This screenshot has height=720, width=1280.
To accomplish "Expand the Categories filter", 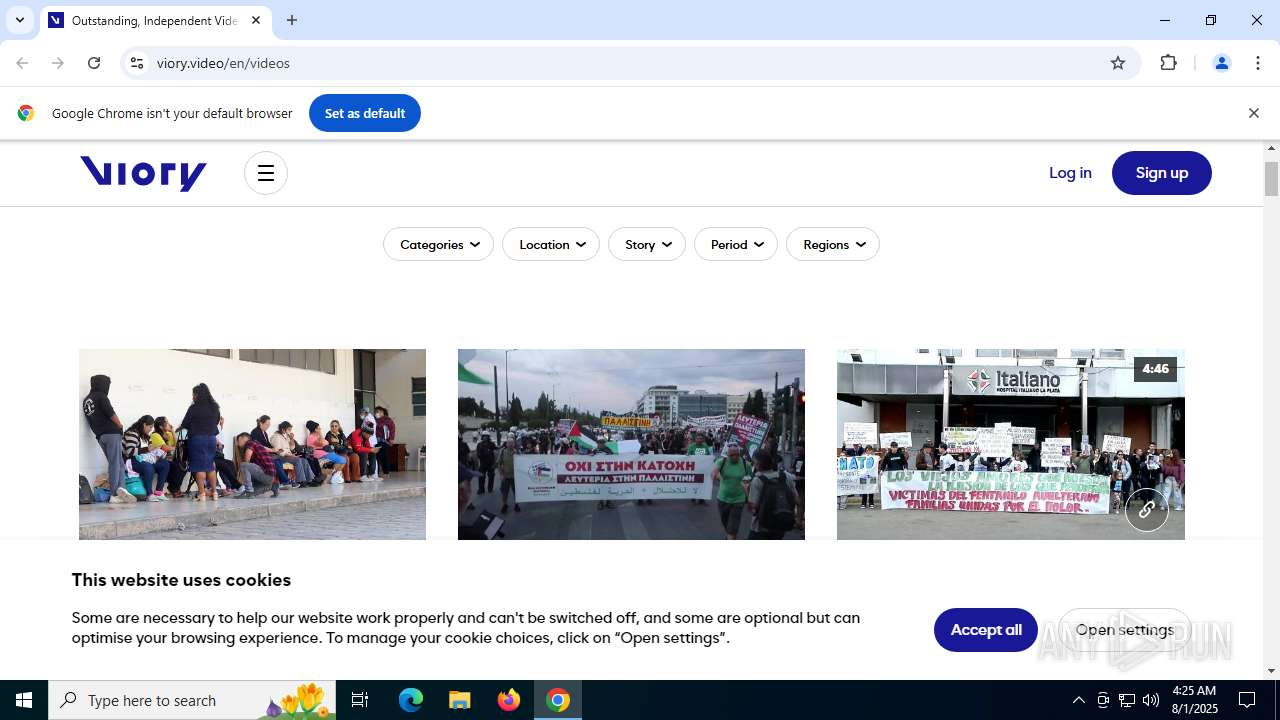I will pyautogui.click(x=438, y=245).
